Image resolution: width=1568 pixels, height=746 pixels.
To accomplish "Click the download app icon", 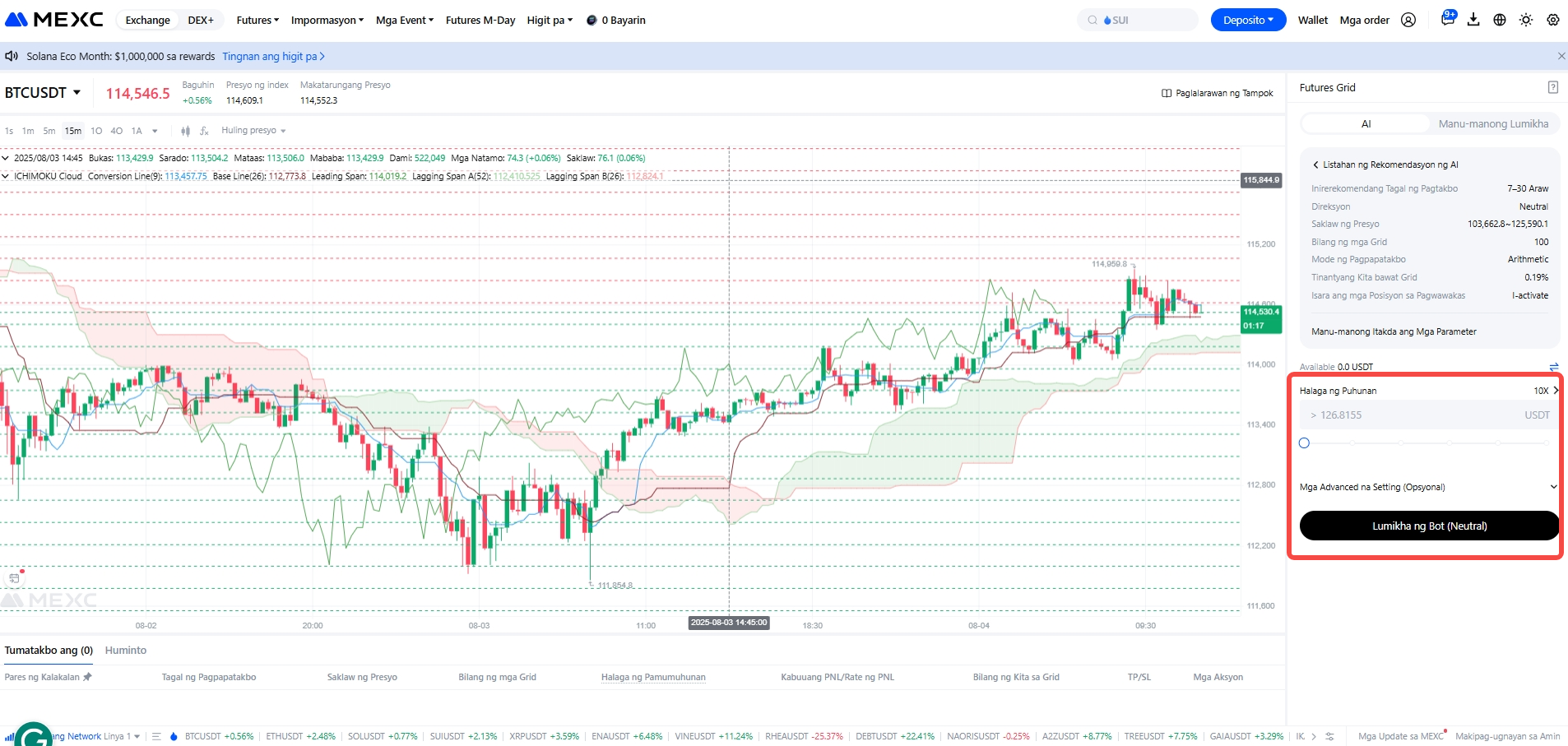I will (1473, 20).
